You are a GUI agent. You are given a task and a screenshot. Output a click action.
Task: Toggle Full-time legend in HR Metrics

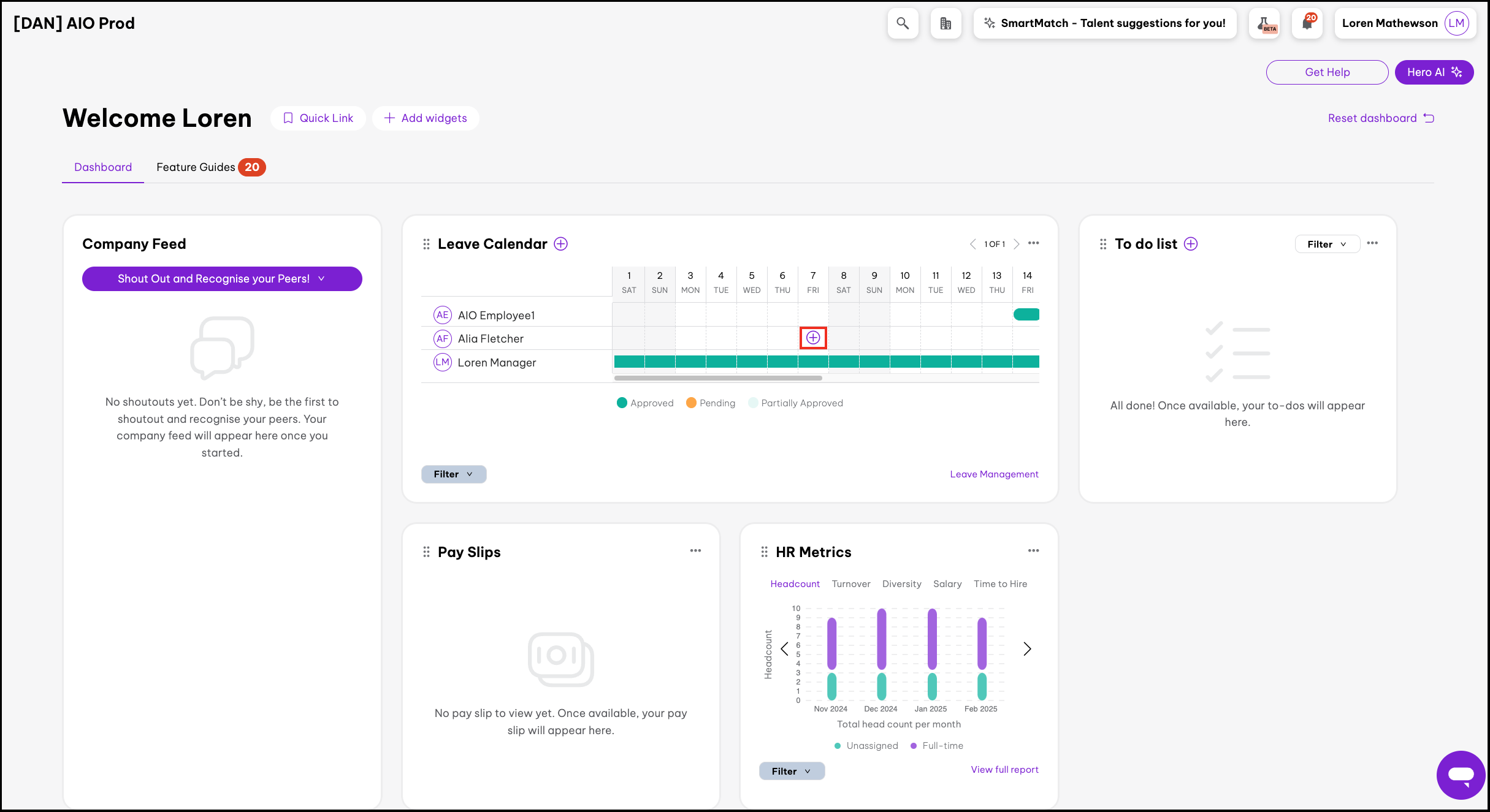tap(937, 746)
